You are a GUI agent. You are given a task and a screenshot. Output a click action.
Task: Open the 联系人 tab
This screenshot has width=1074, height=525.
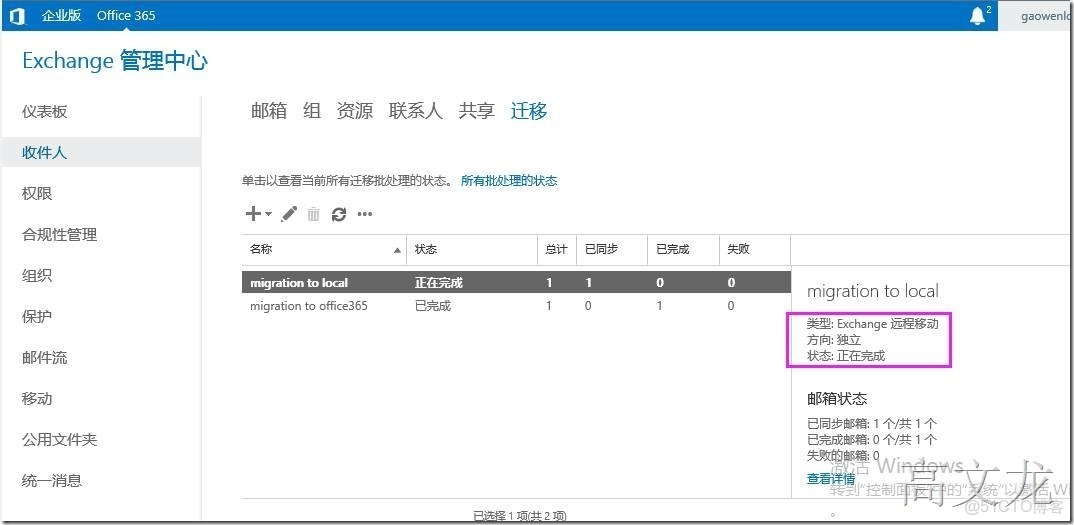pyautogui.click(x=416, y=110)
